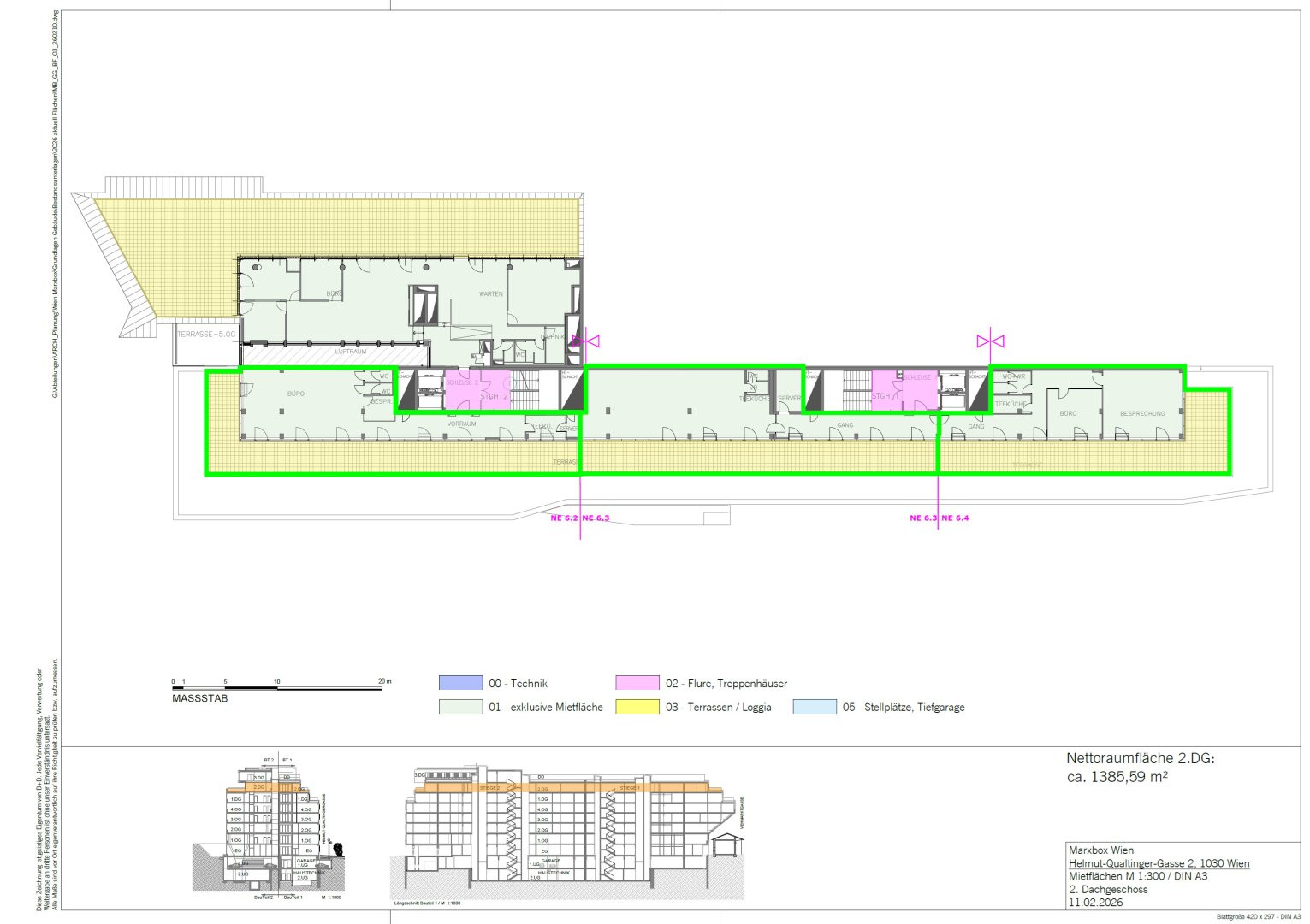Click the 'SCHLEUSE 2' label
This screenshot has height=924, width=1310.
[462, 382]
